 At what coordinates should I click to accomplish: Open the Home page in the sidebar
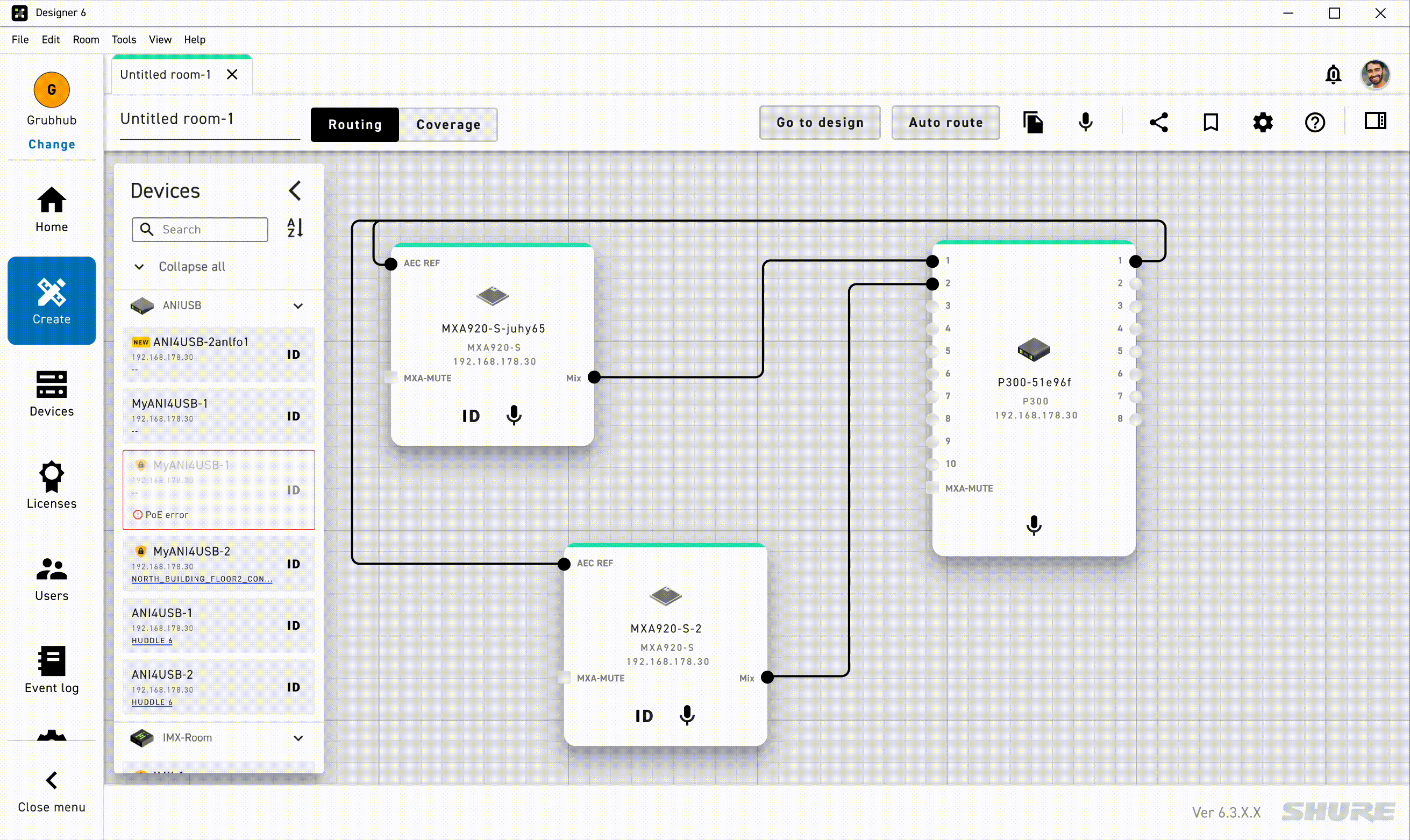pyautogui.click(x=52, y=209)
